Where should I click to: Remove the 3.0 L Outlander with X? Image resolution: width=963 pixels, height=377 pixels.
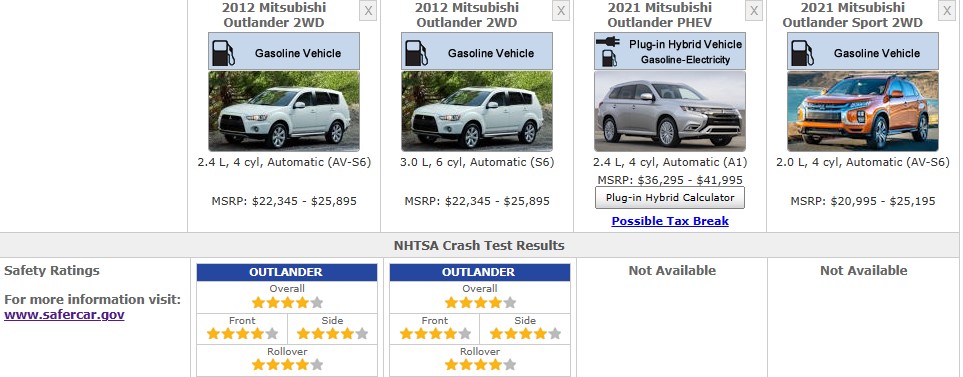(561, 10)
